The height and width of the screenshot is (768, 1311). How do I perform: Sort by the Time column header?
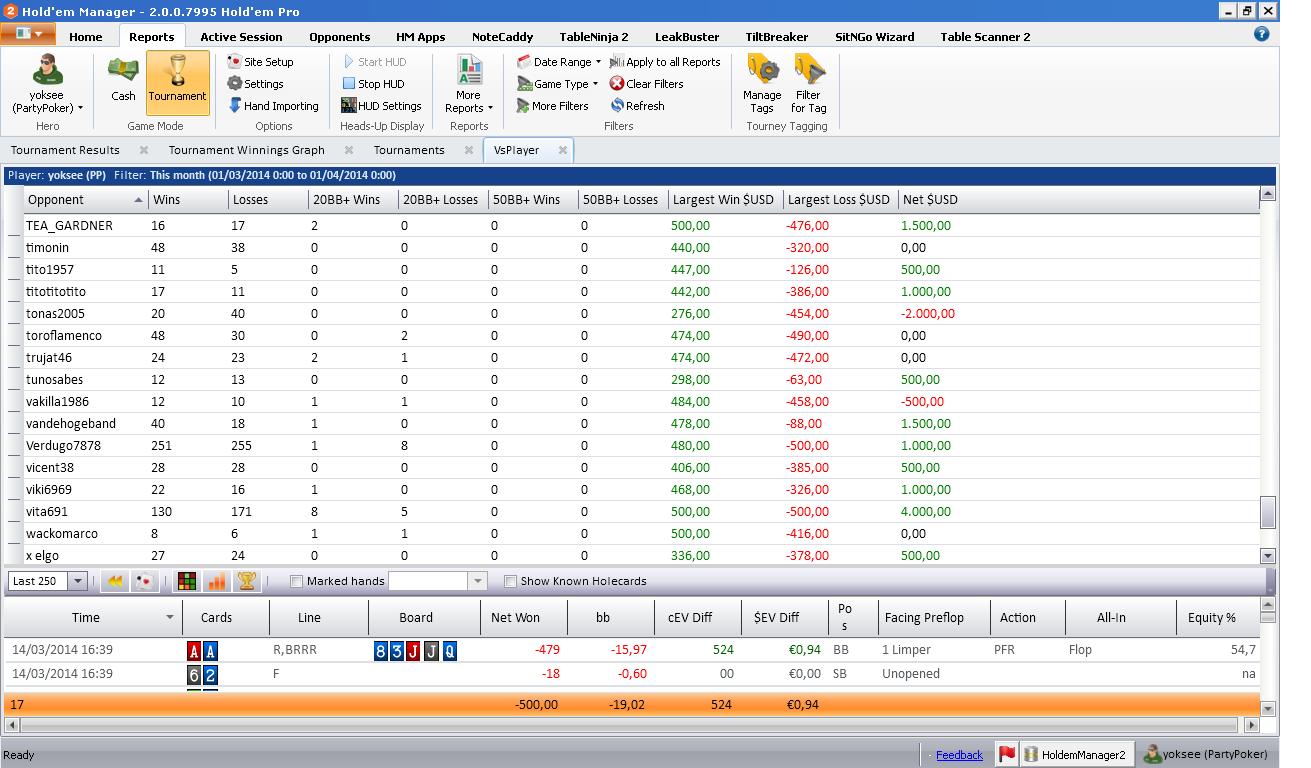[x=93, y=618]
